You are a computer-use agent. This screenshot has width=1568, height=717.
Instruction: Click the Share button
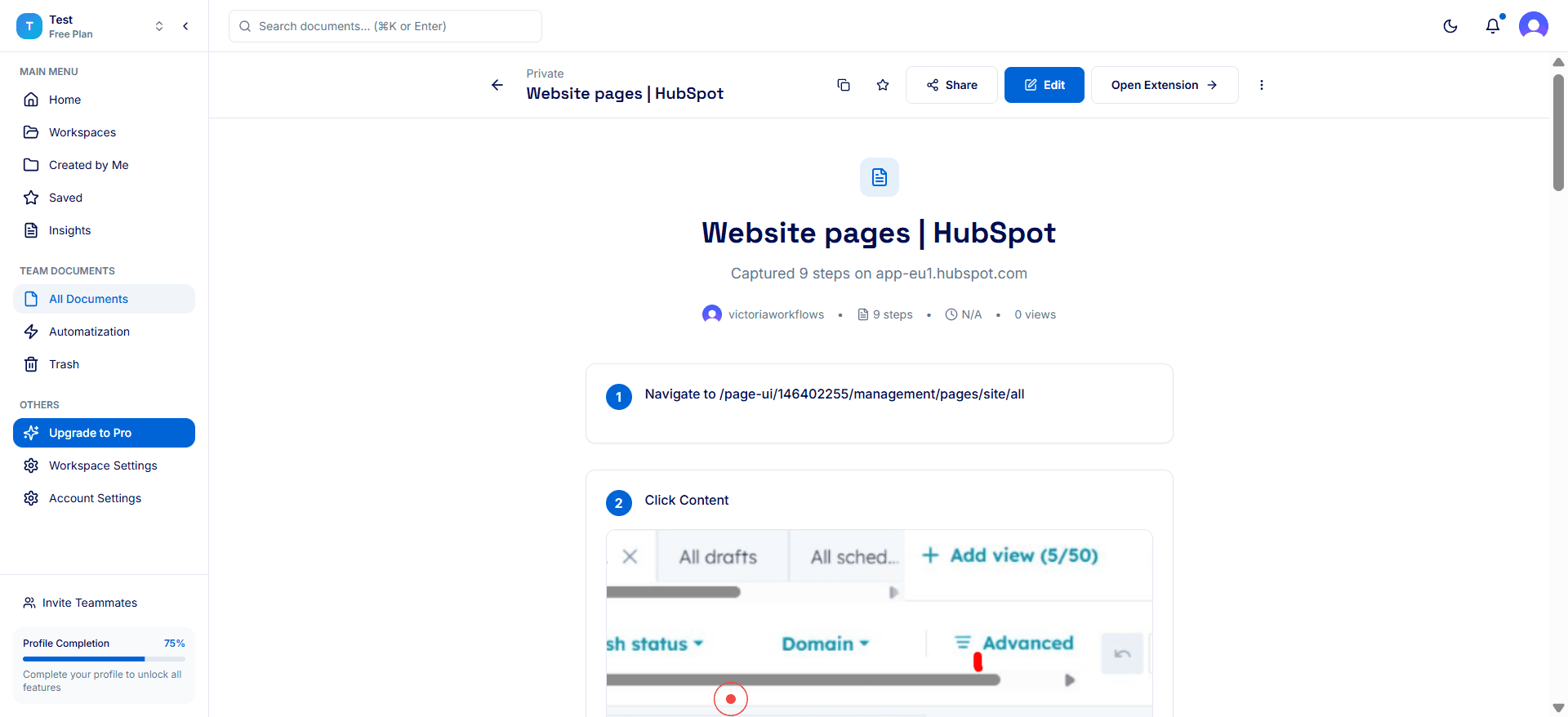(951, 85)
